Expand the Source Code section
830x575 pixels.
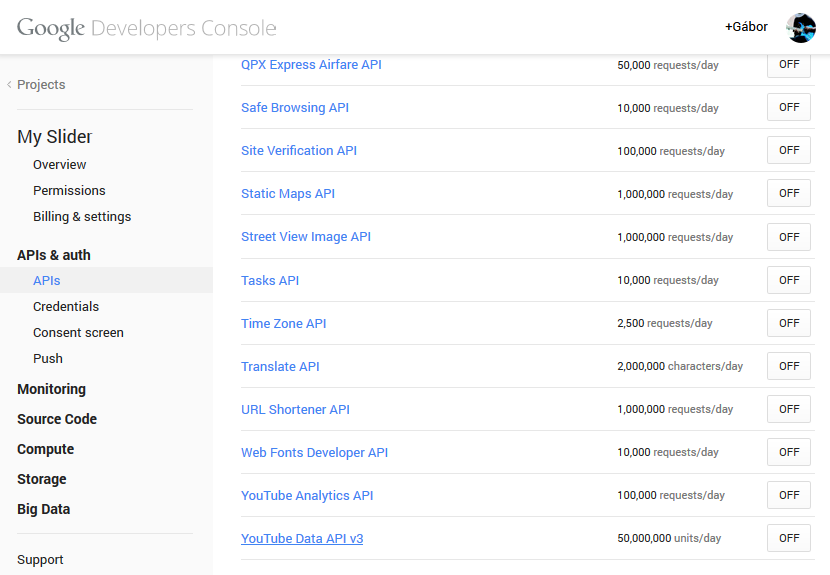(57, 419)
